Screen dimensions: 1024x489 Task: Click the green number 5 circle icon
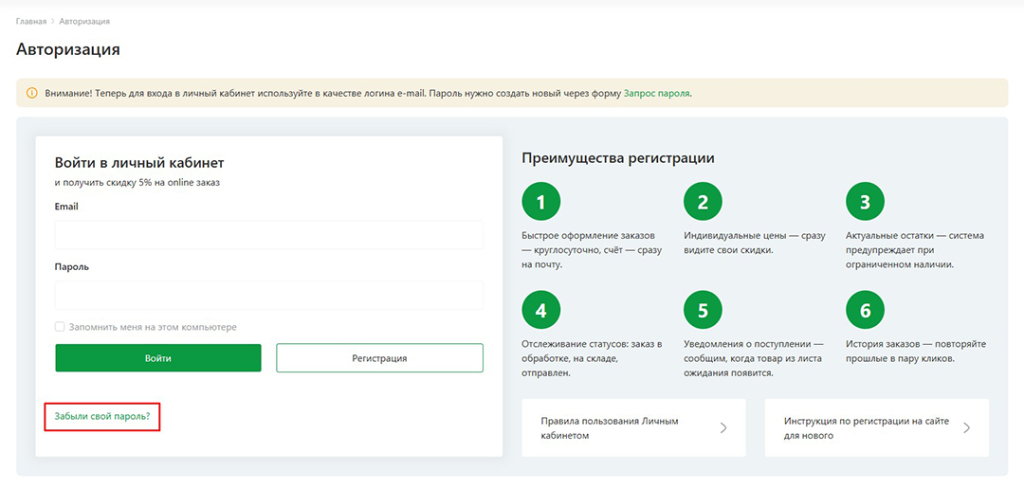(x=703, y=310)
